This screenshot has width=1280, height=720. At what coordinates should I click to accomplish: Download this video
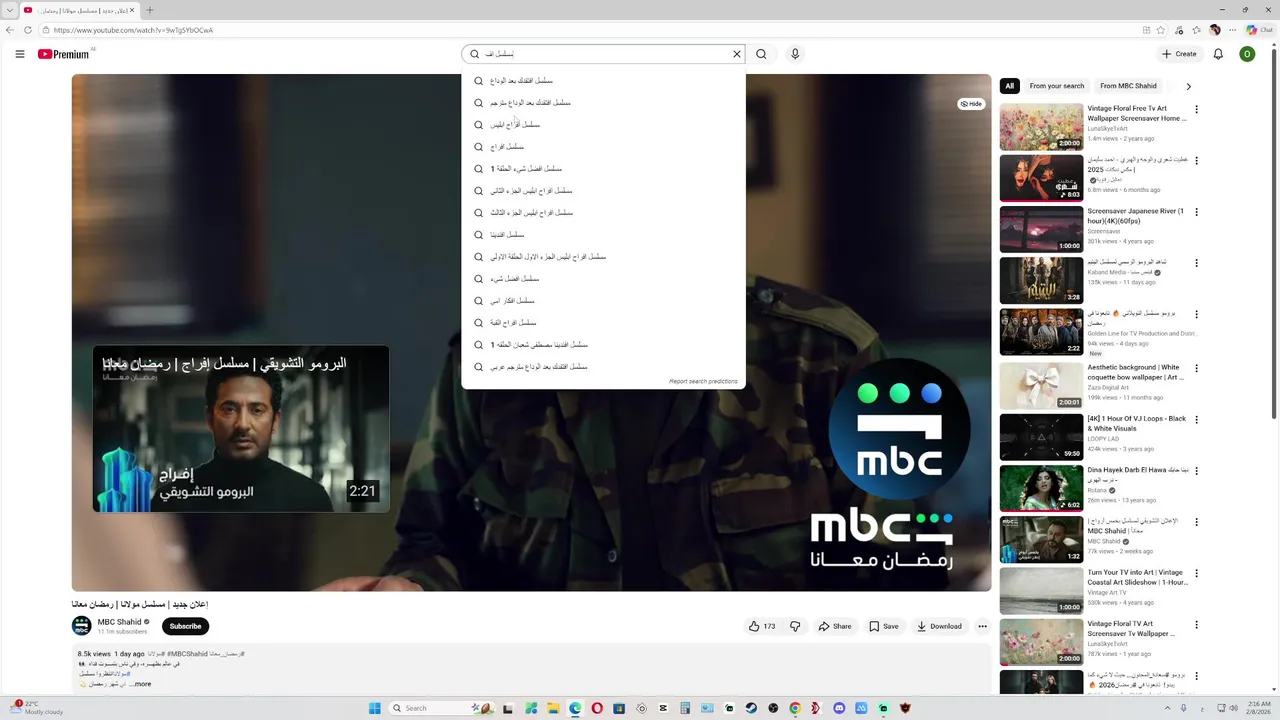939,626
